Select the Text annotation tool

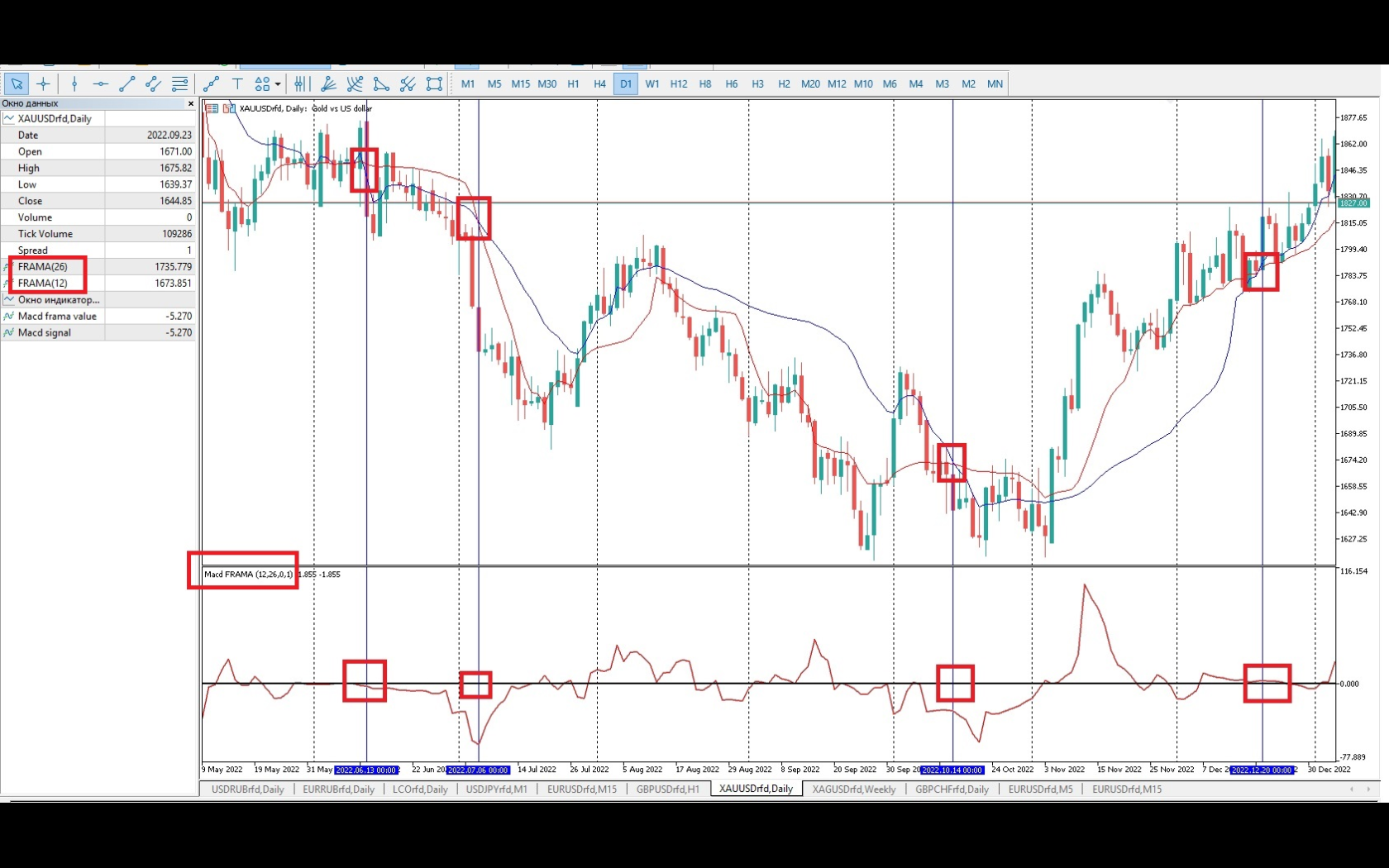point(237,83)
